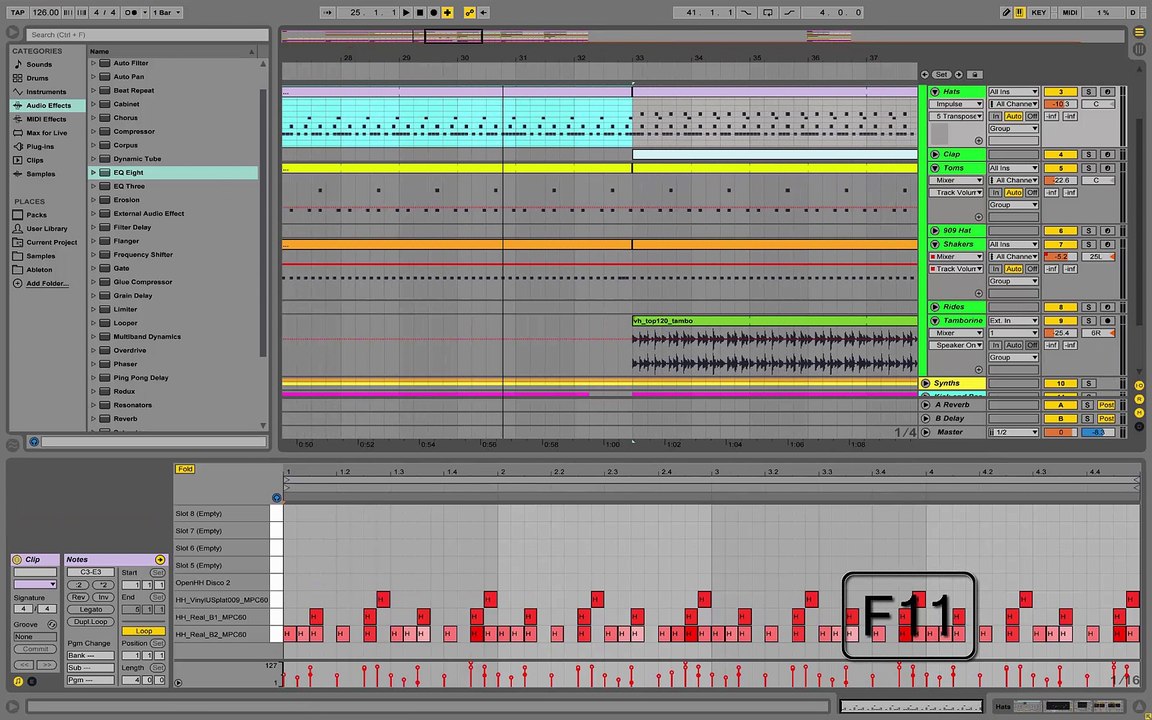Adjust the Shakers pan control 25L
The image size is (1152, 720).
tap(1098, 256)
